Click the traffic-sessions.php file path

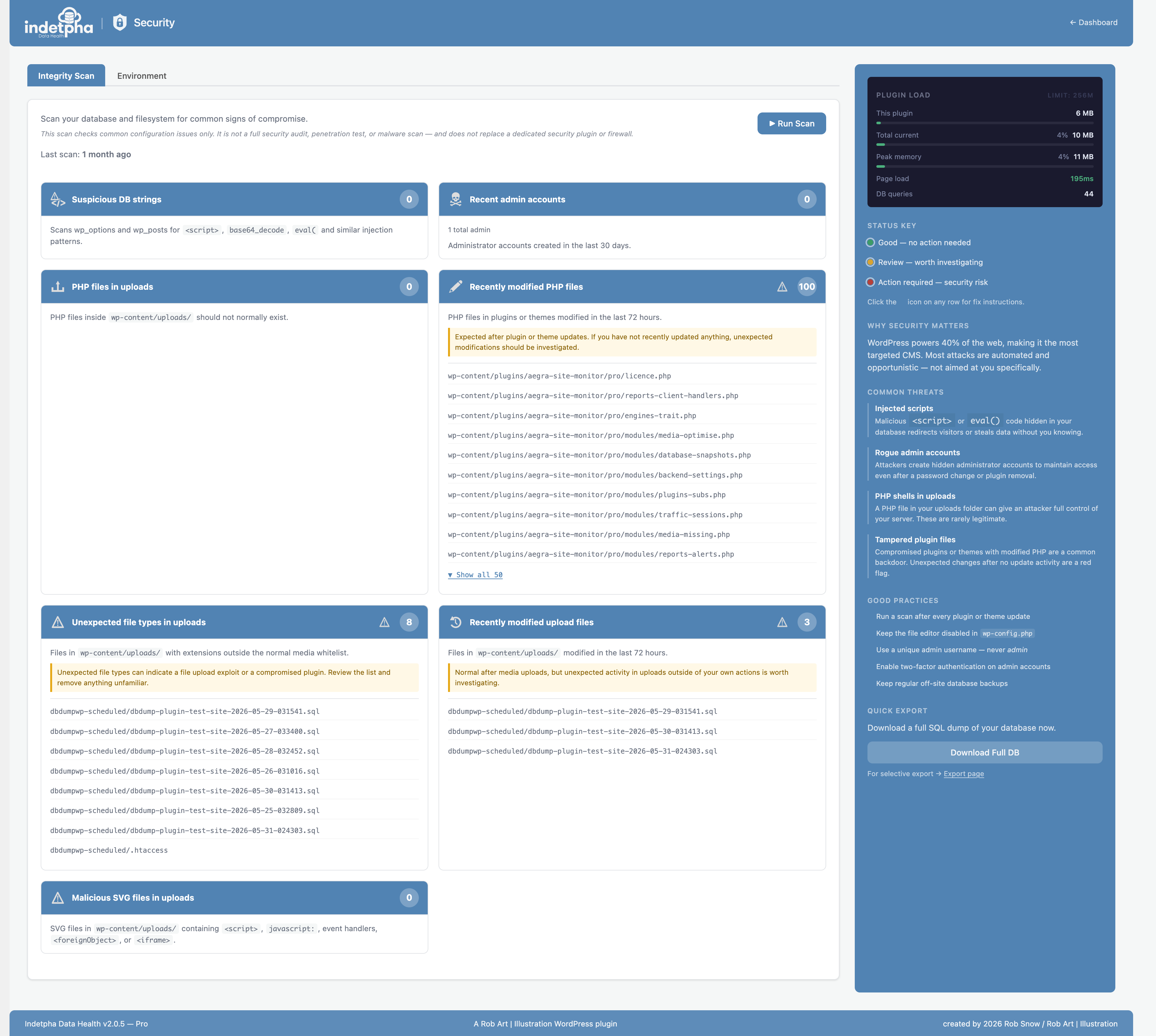point(632,515)
